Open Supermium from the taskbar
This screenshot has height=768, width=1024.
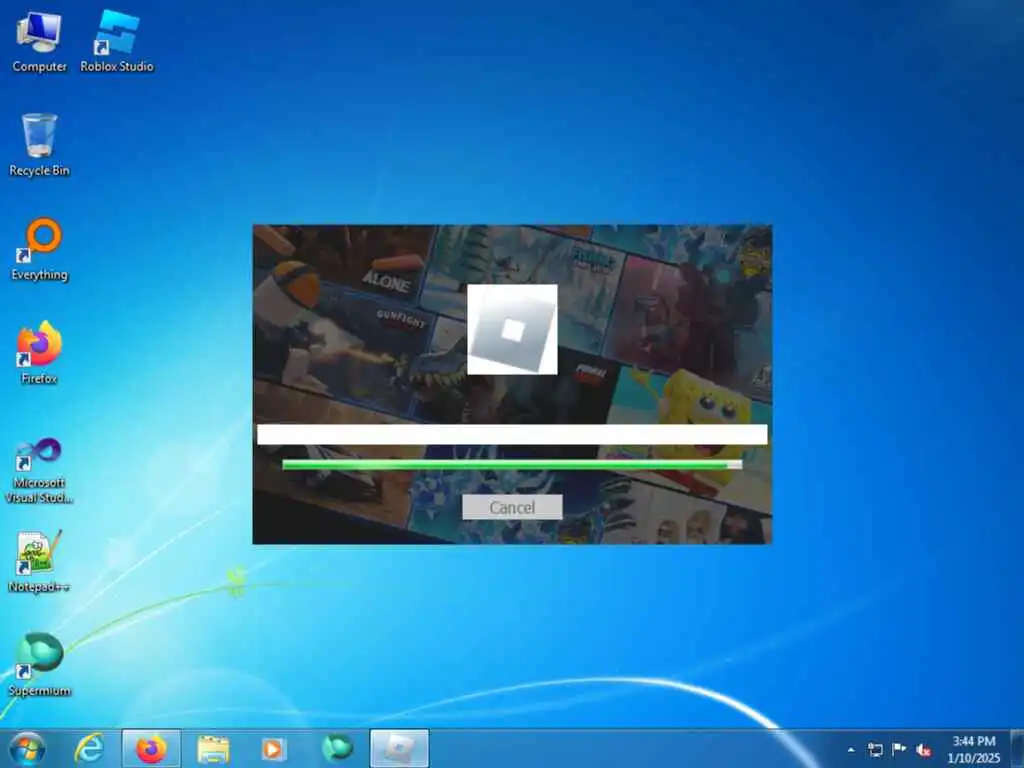(x=336, y=749)
